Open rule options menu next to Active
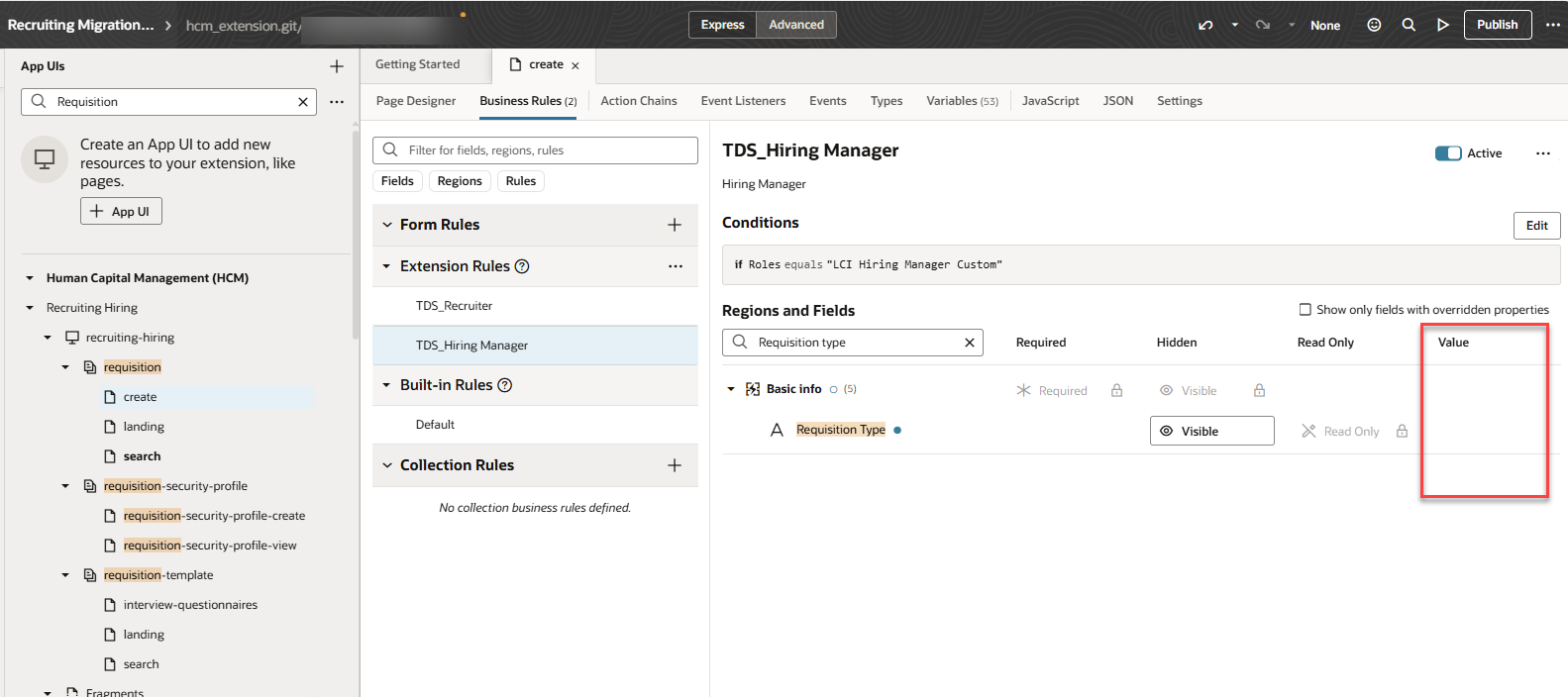The image size is (1568, 697). 1543,153
